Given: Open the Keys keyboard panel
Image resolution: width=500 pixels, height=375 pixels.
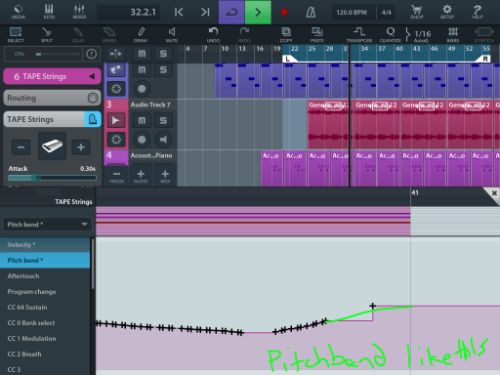Looking at the screenshot, I should point(49,12).
